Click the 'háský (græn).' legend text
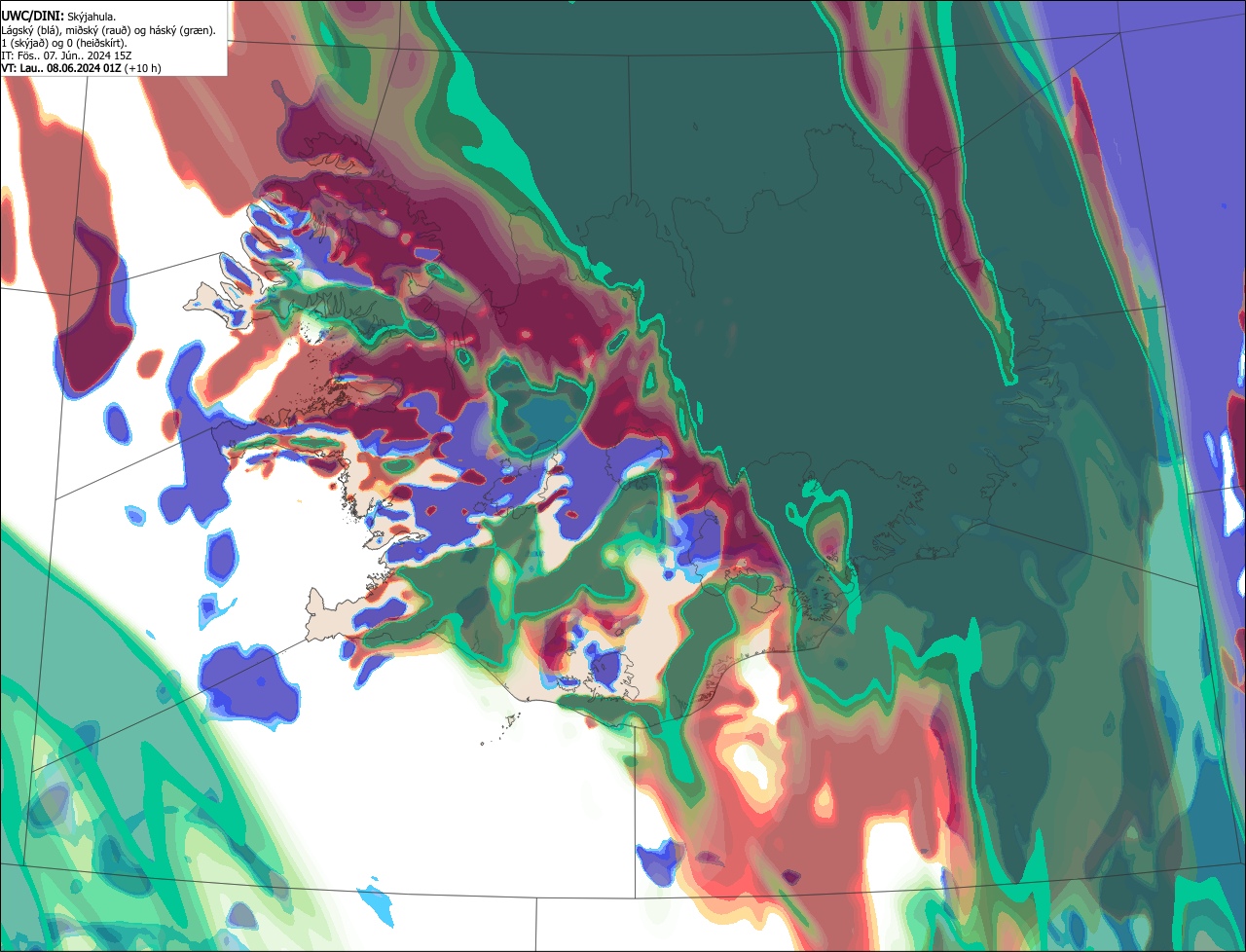The height and width of the screenshot is (952, 1246). (182, 31)
